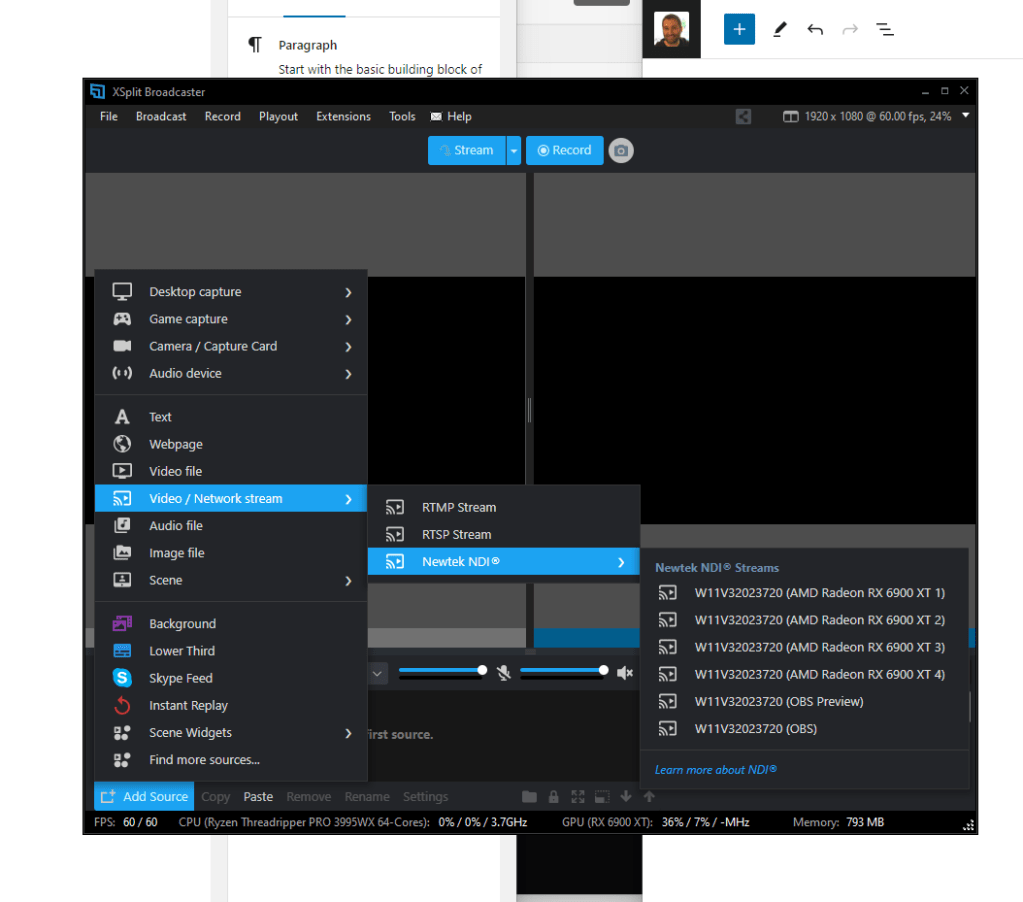The height and width of the screenshot is (902, 1023).
Task: Click the blue plus button in the editor toolbar
Action: click(739, 29)
